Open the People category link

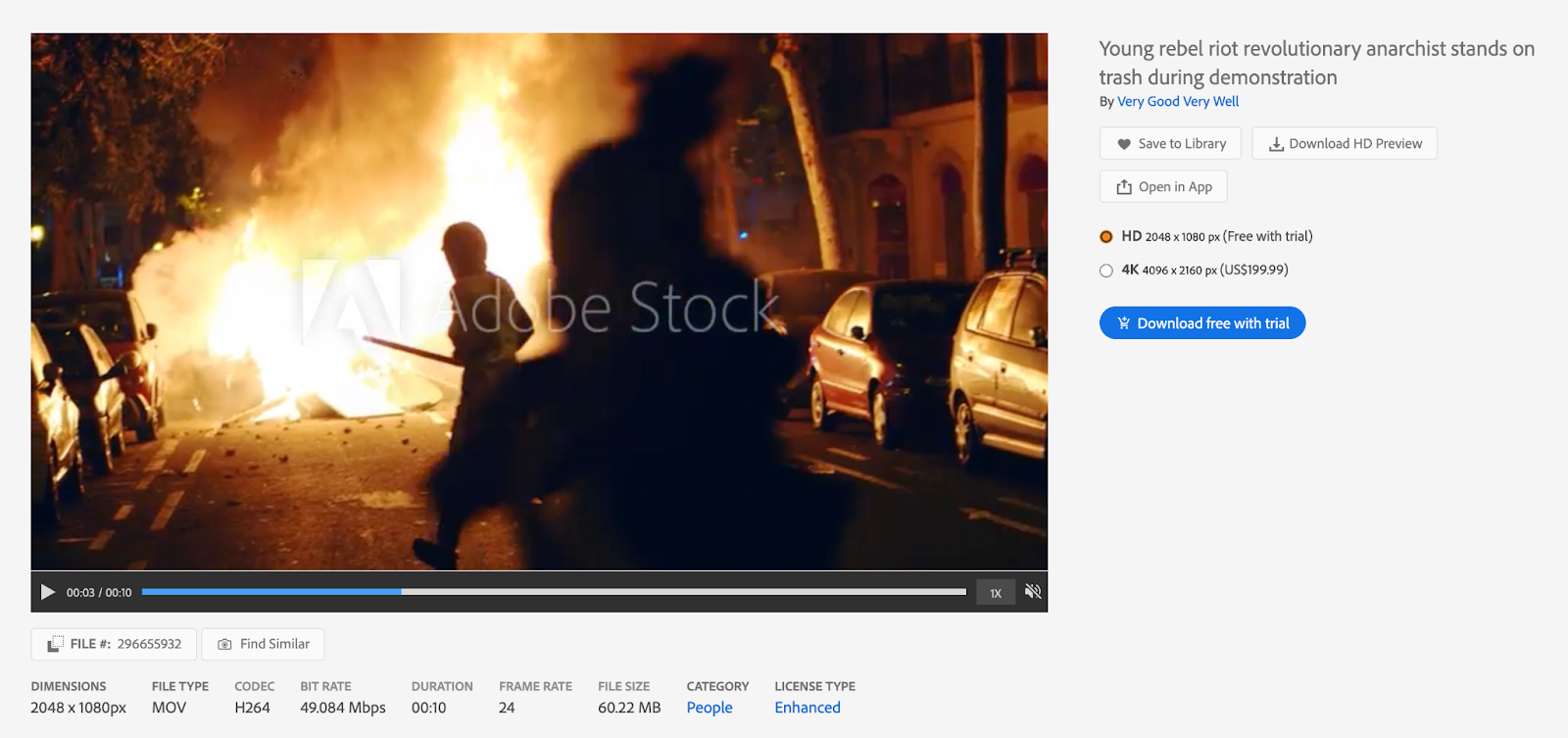coord(710,708)
